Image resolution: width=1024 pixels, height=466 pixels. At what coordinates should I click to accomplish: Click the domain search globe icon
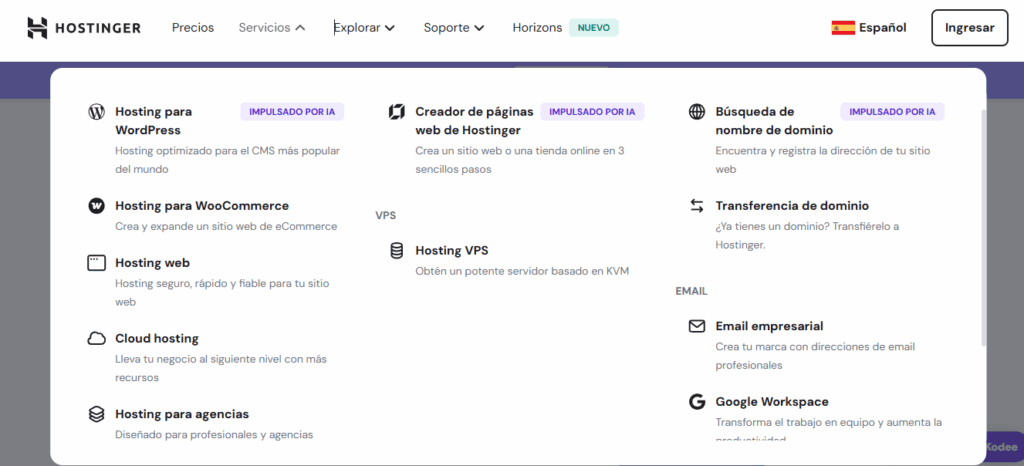[697, 112]
